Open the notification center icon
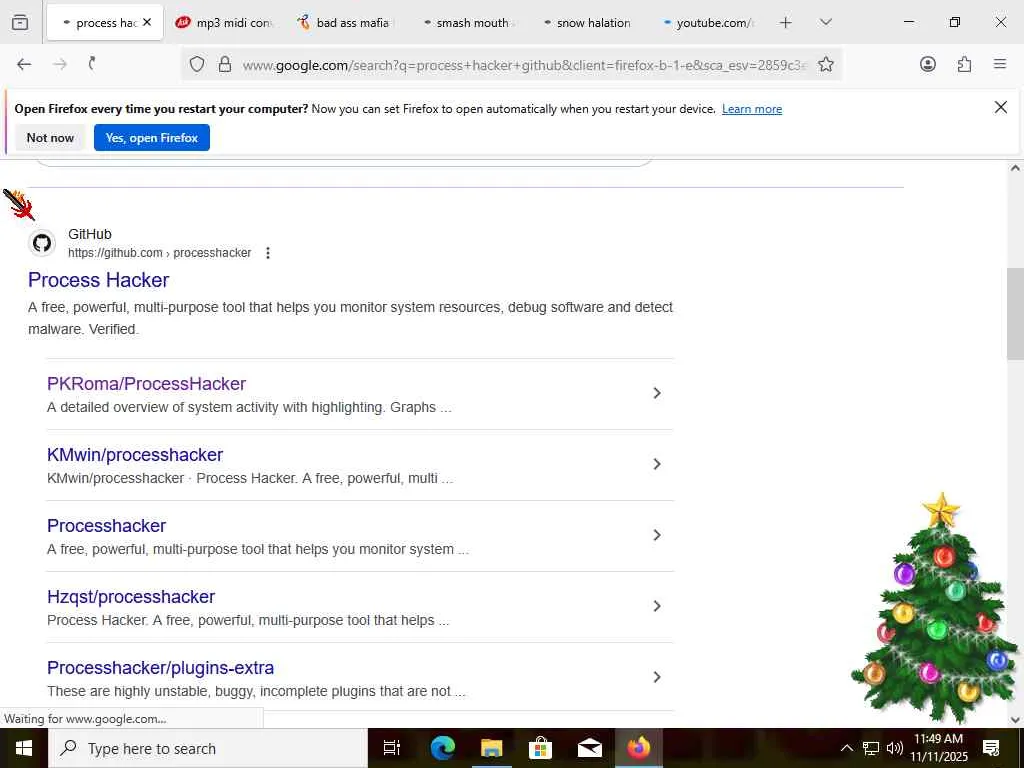 (991, 748)
